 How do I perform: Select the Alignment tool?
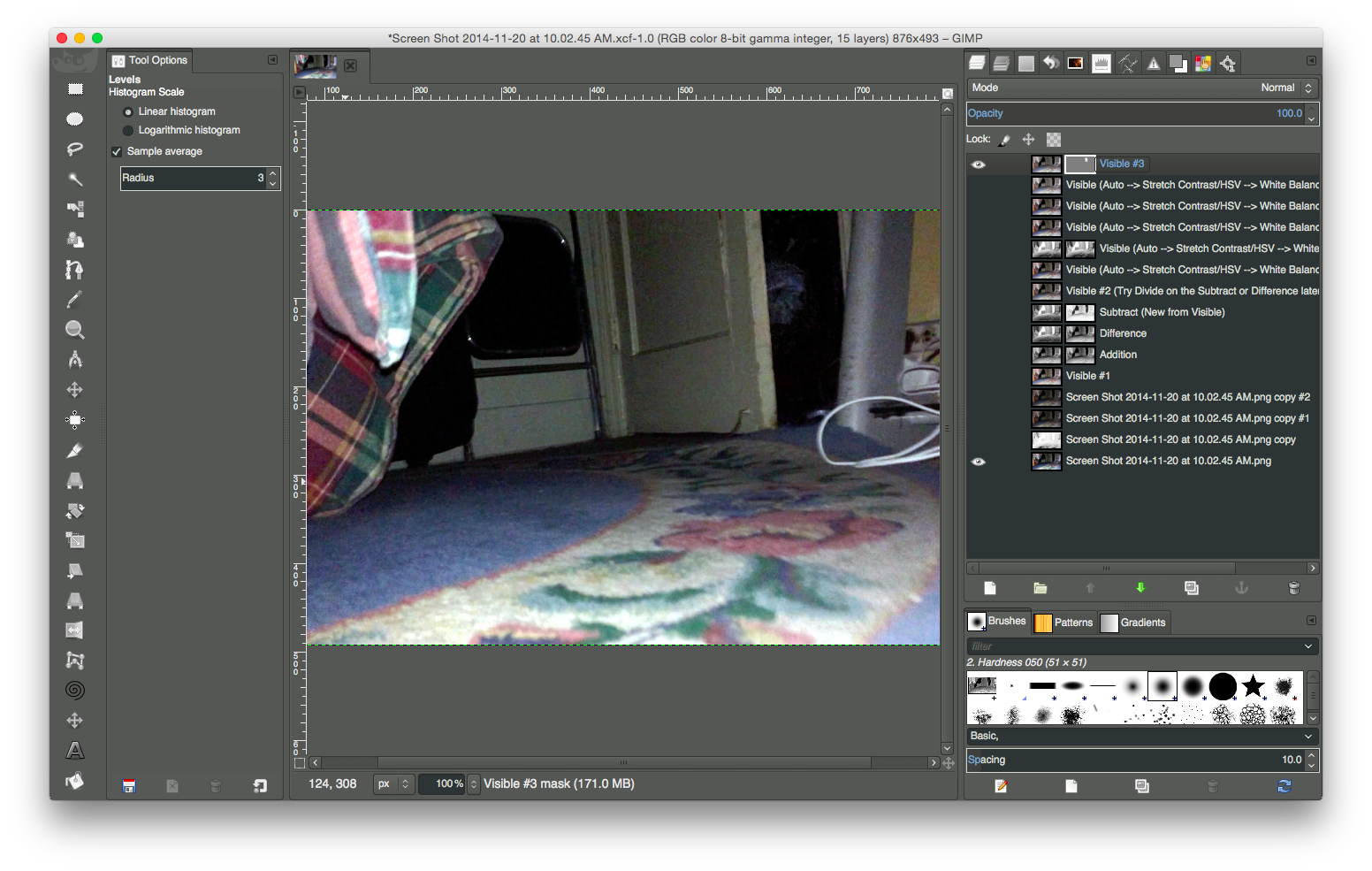point(75,419)
